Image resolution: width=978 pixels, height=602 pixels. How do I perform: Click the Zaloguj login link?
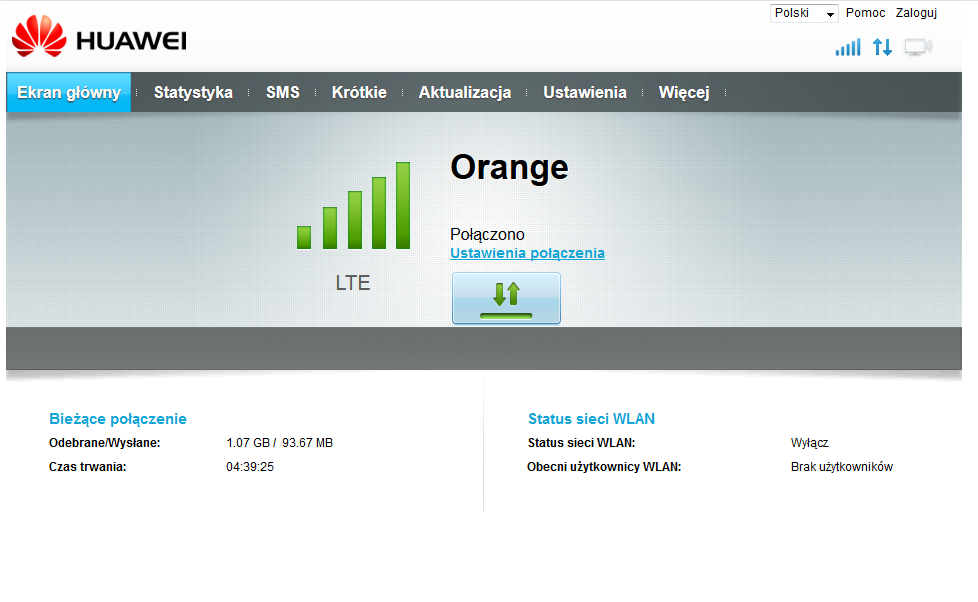[x=916, y=13]
